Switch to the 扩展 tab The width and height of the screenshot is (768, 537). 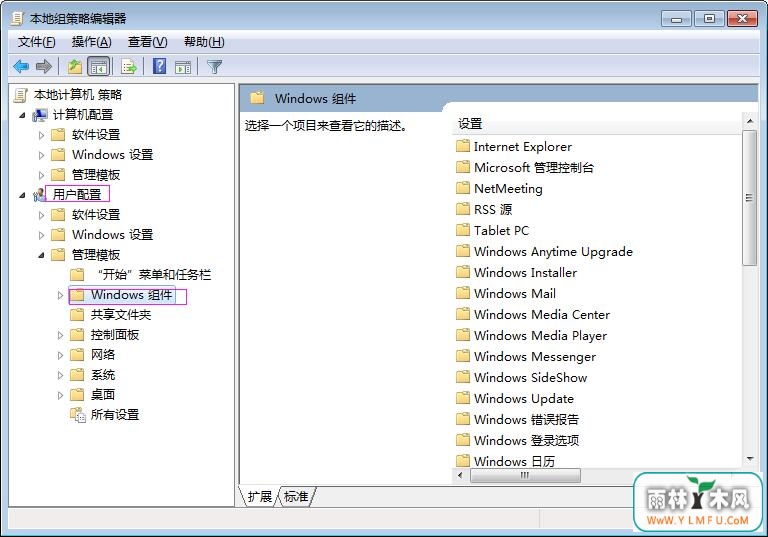[x=259, y=496]
